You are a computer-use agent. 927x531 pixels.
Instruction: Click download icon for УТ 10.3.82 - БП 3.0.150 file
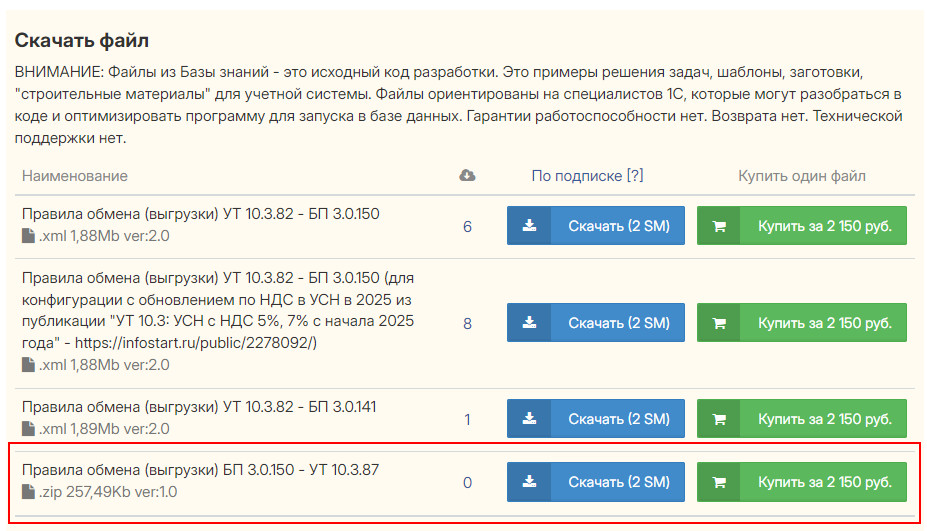529,225
